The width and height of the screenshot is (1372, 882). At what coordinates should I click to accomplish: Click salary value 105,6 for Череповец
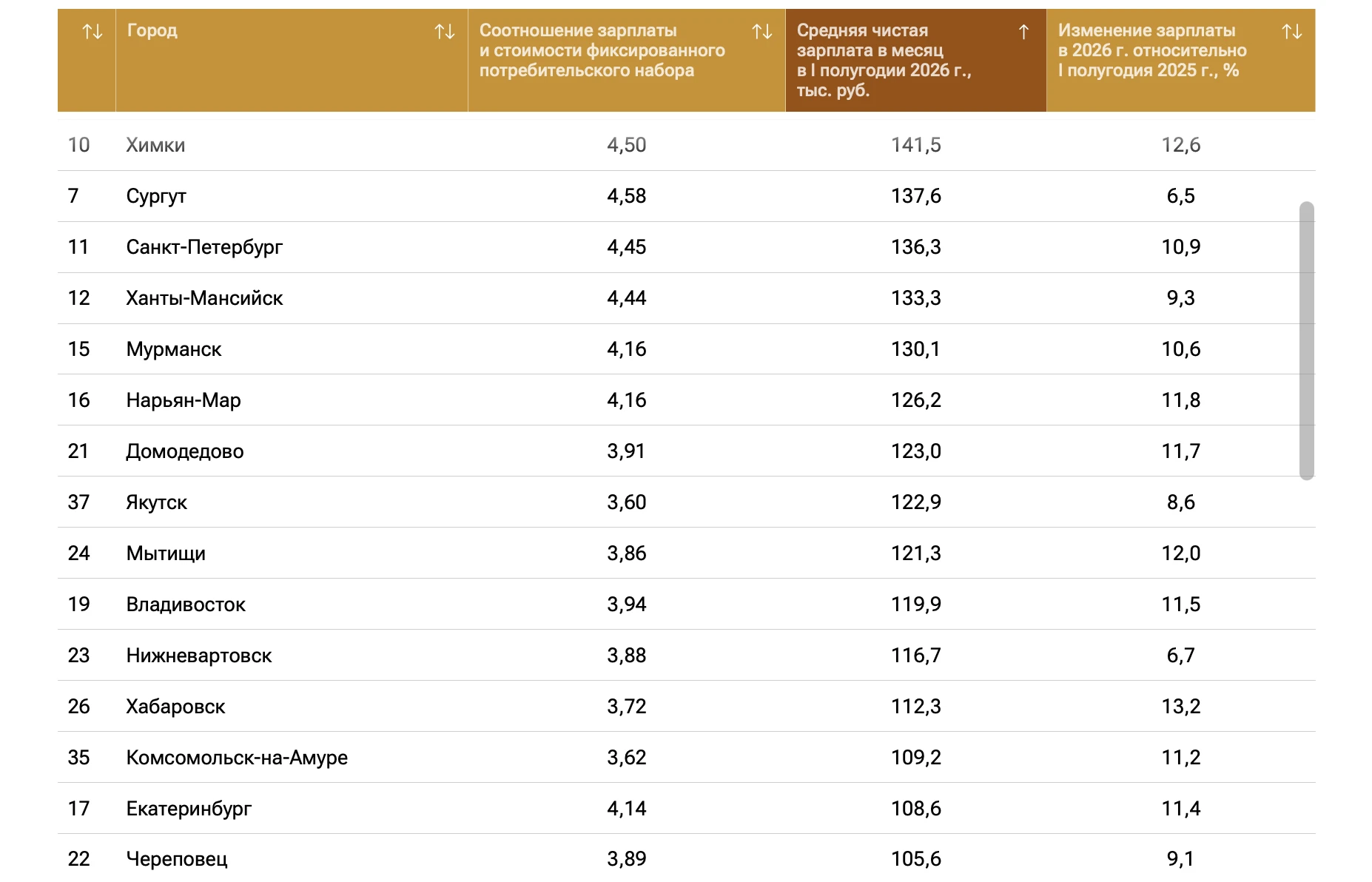[x=916, y=859]
